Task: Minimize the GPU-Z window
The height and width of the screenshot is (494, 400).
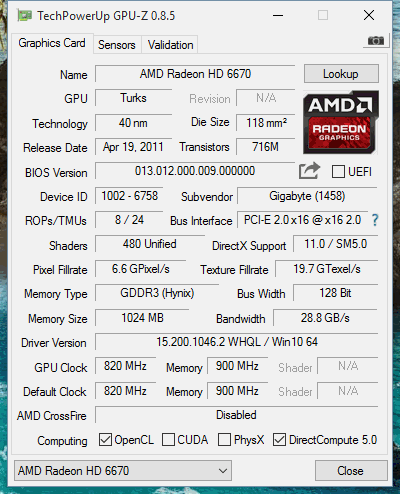Action: (278, 15)
